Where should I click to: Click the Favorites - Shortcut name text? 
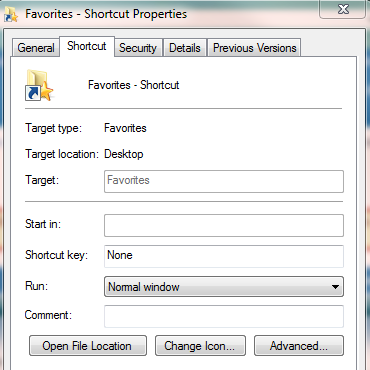click(x=133, y=85)
